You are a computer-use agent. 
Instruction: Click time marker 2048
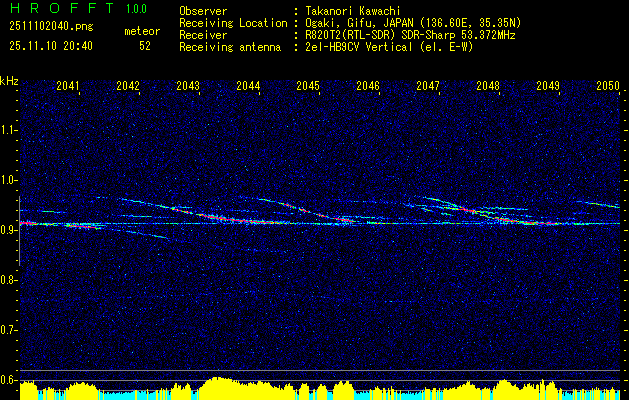click(488, 85)
